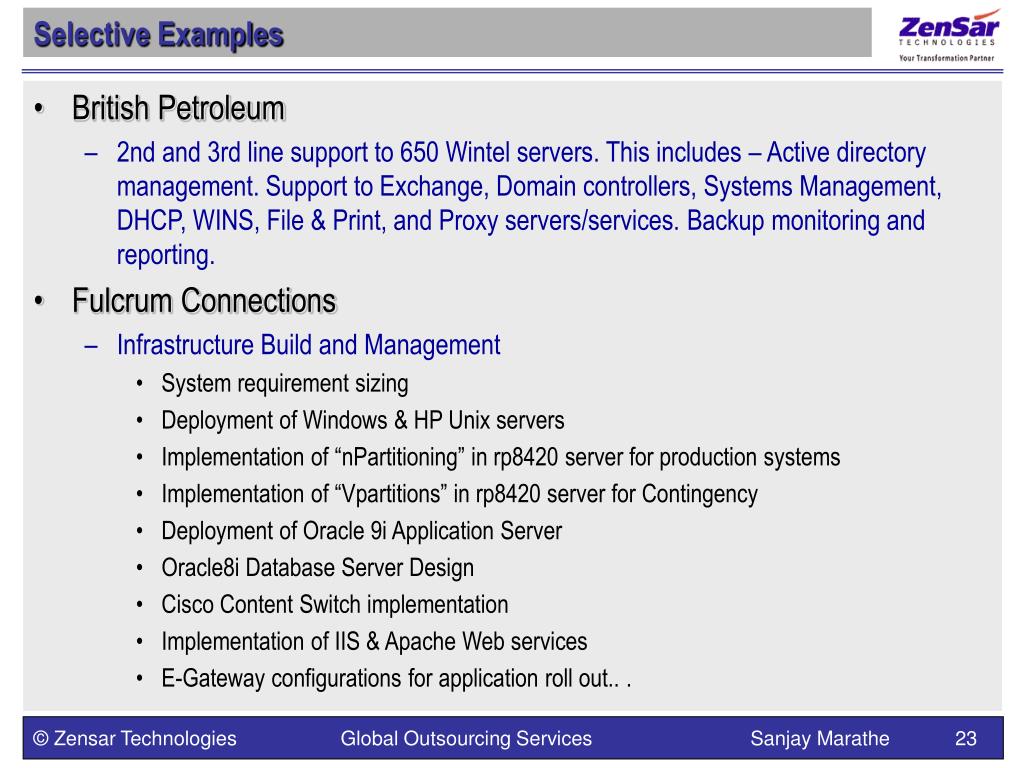Click the 'Fulcrum Connections' bullet heading
Viewport: 1024px width, 768px height.
[204, 301]
